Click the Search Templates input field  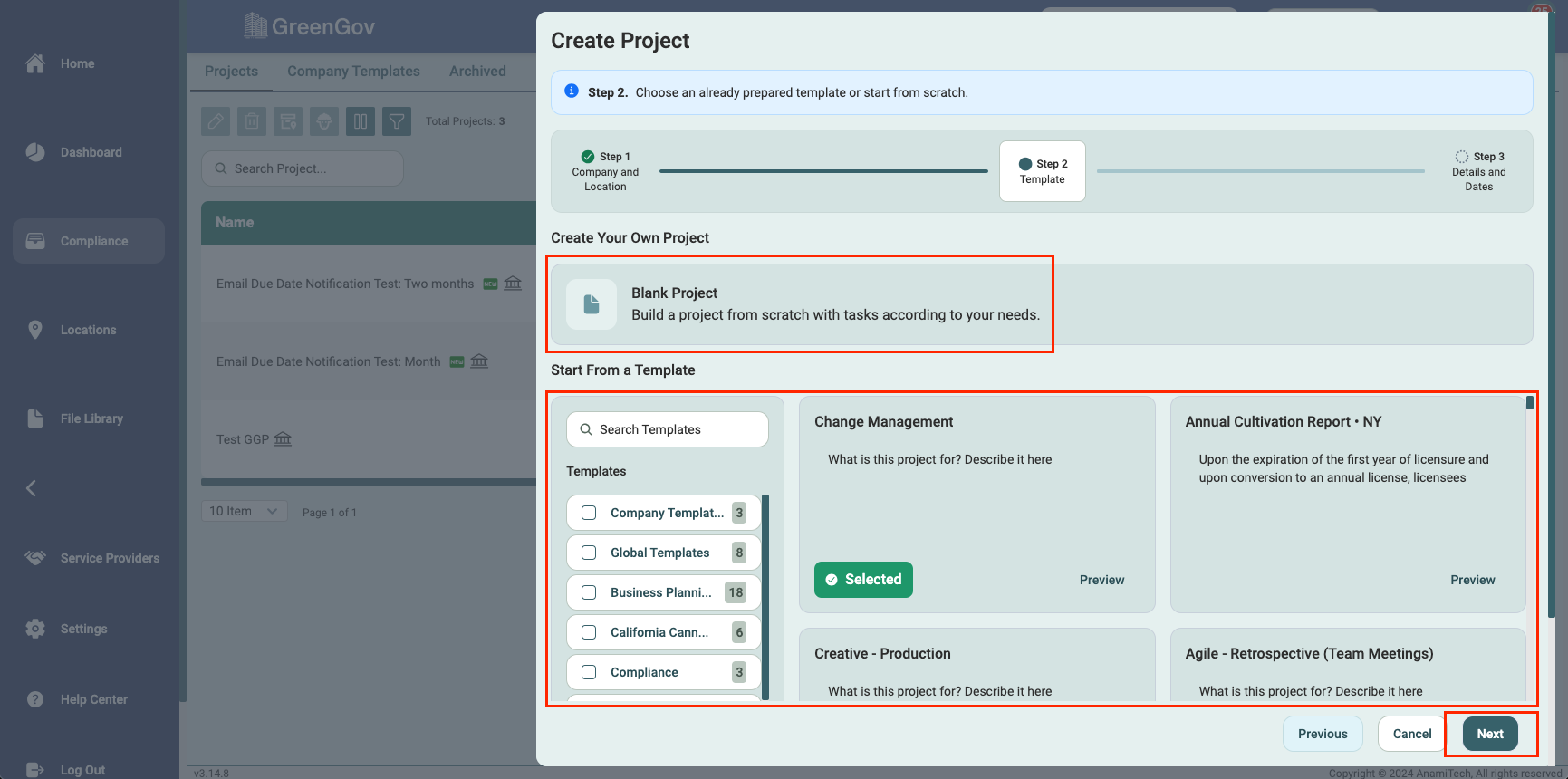point(668,429)
